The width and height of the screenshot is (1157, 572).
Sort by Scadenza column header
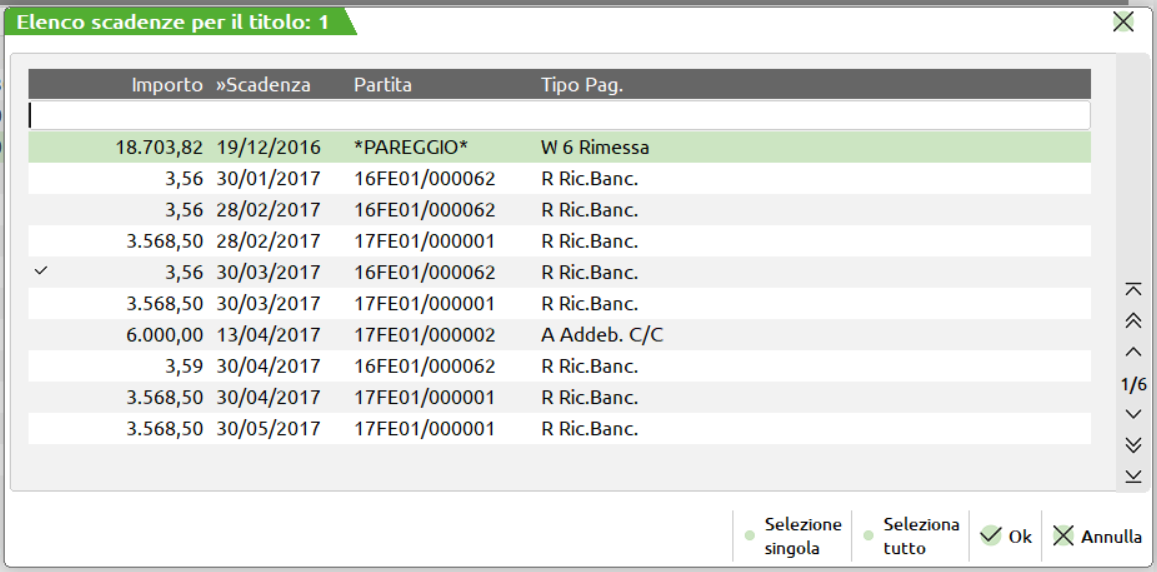(x=264, y=85)
